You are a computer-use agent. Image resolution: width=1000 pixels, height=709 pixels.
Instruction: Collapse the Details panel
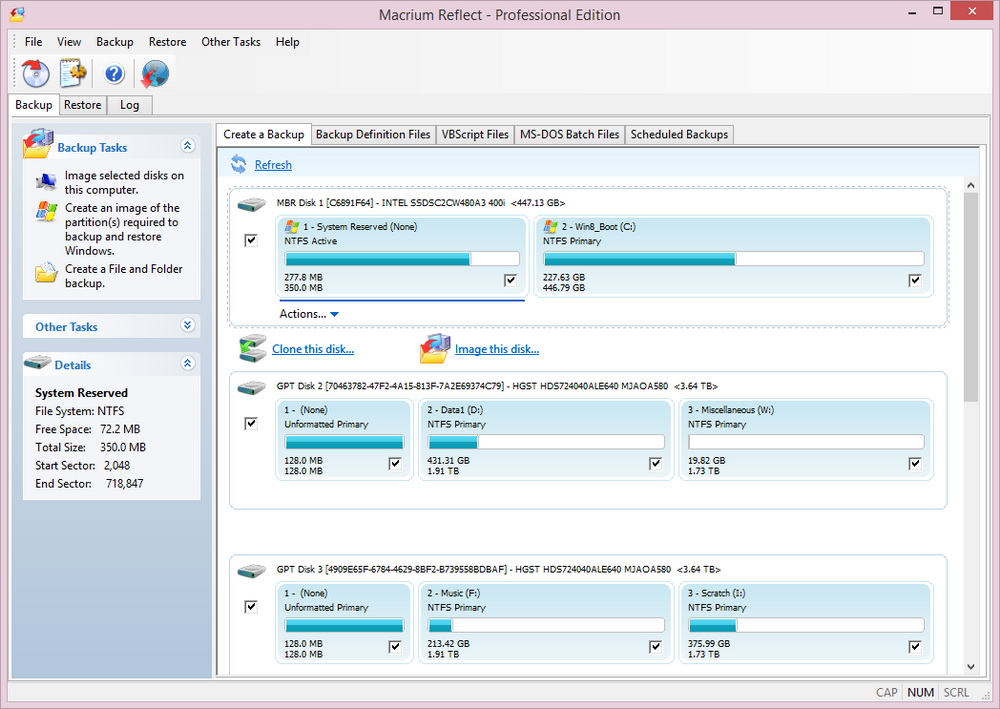188,363
